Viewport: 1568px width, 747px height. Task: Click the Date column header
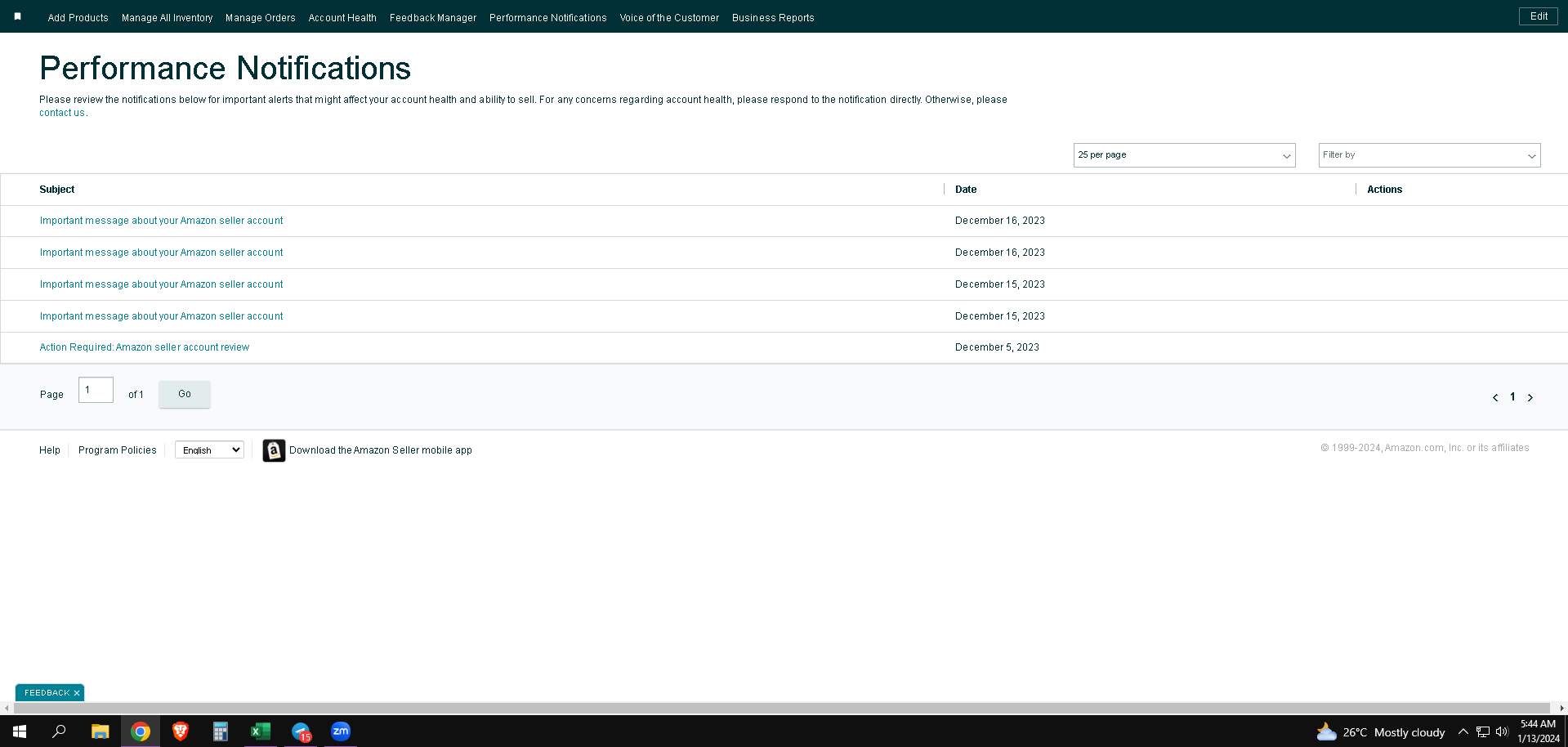pyautogui.click(x=966, y=190)
